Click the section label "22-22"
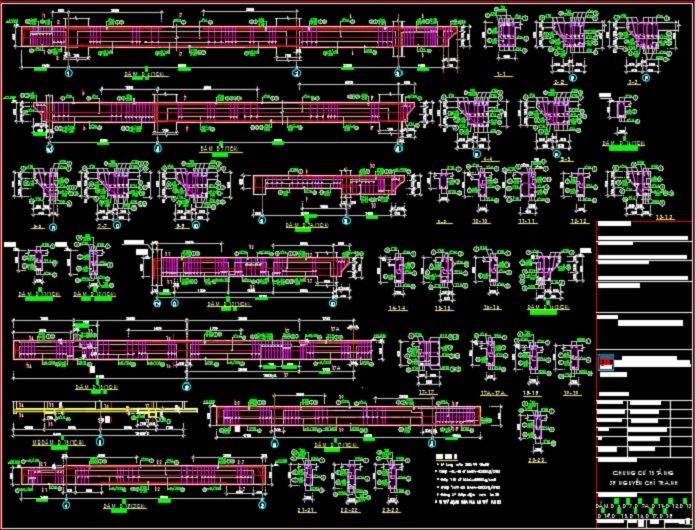This screenshot has height=530, width=696. (351, 510)
